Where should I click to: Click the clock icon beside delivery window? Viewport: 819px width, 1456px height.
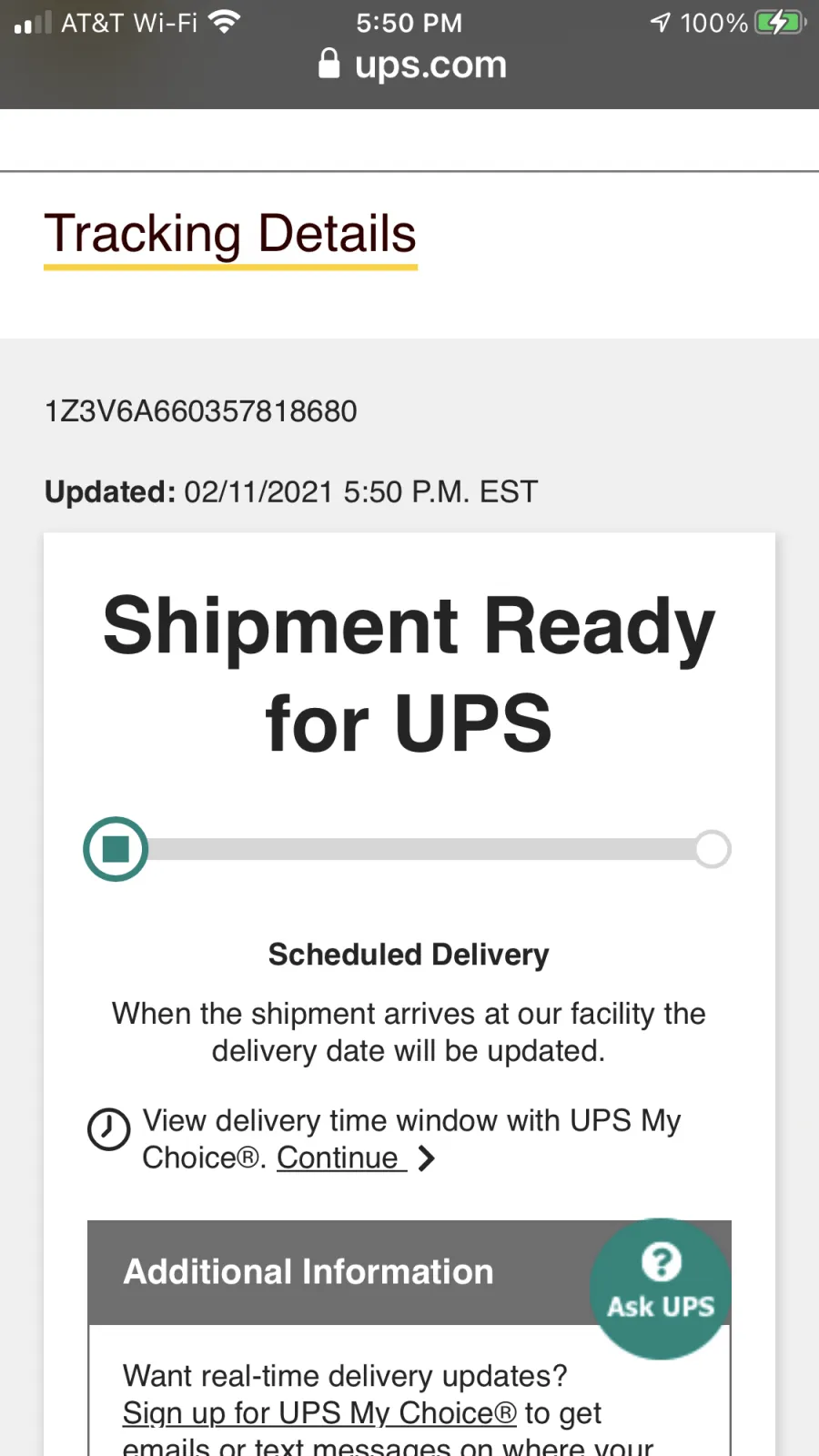tap(108, 1129)
